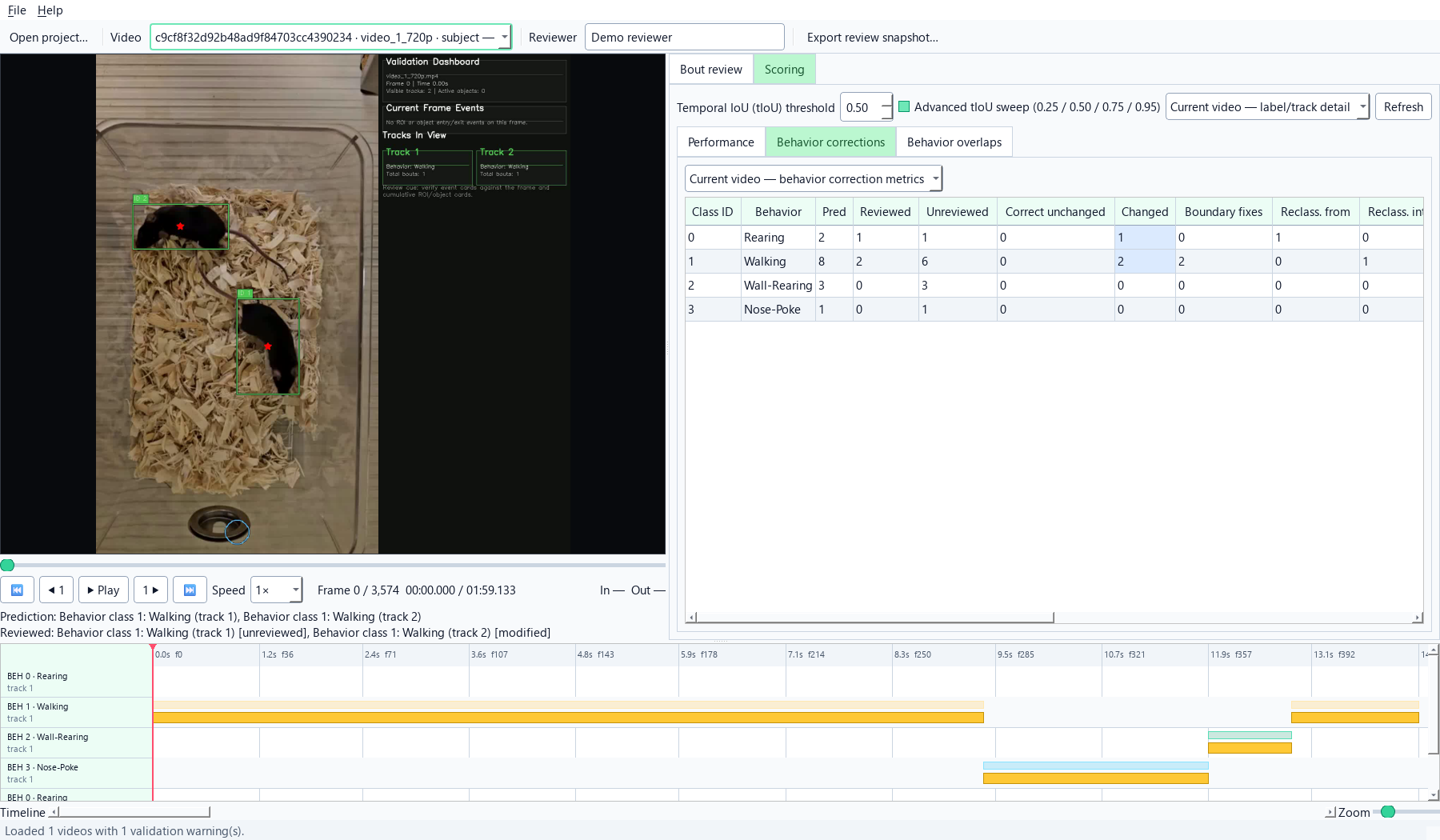The width and height of the screenshot is (1440, 840).
Task: Switch to the Performance tab
Action: [x=721, y=142]
